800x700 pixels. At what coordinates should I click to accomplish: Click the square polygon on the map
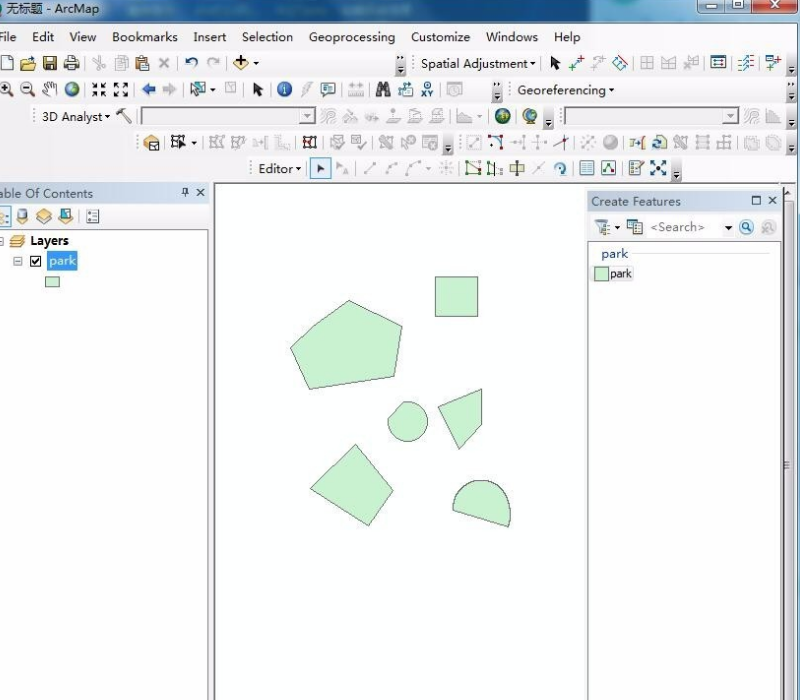pyautogui.click(x=456, y=296)
